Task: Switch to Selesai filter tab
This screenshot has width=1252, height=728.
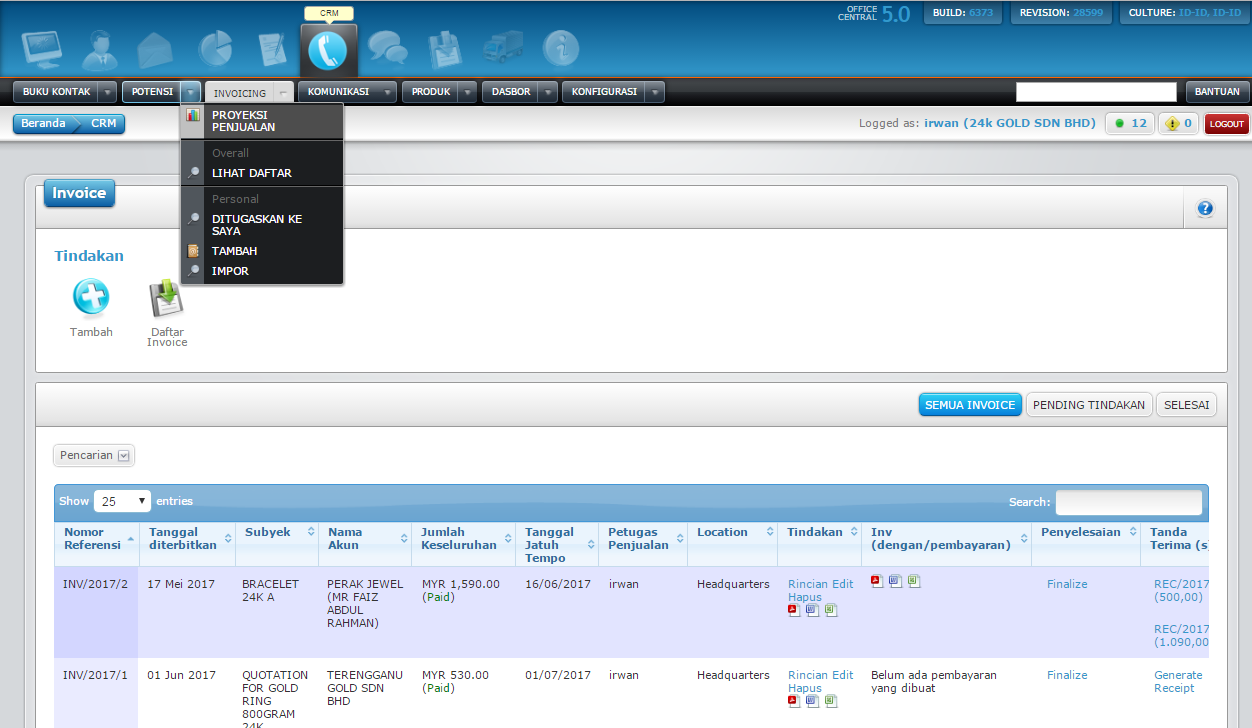Action: coord(1186,405)
